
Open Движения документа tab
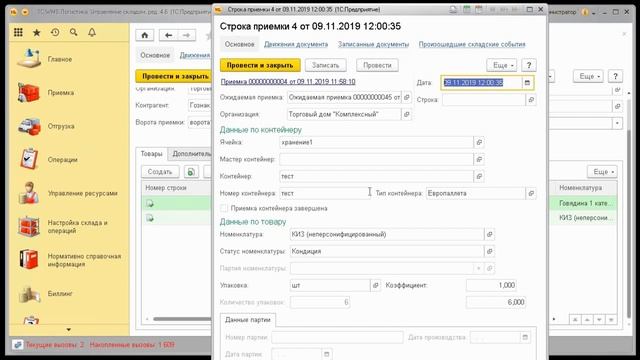296,44
